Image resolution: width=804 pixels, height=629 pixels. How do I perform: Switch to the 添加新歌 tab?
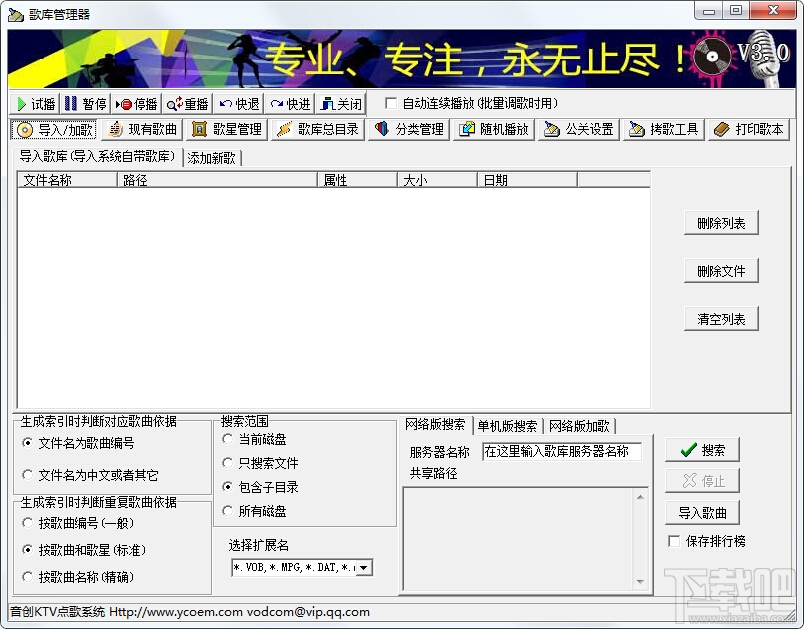[211, 158]
